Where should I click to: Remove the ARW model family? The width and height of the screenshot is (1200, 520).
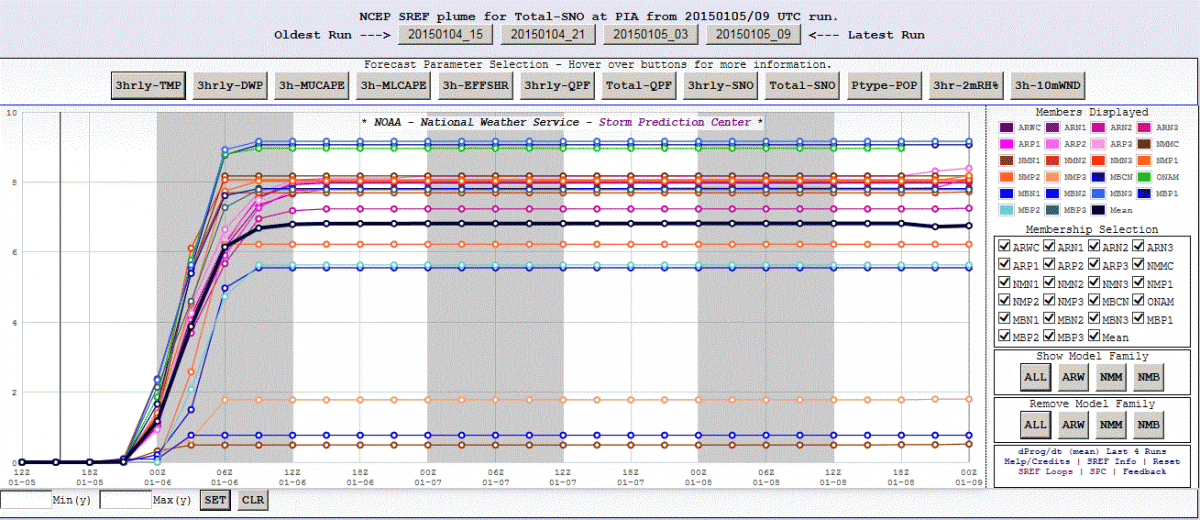tap(1074, 425)
